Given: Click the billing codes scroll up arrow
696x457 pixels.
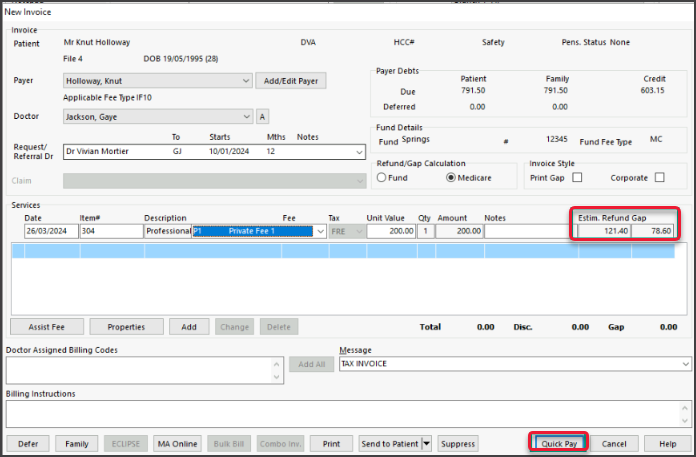Looking at the screenshot, I should coord(277,364).
